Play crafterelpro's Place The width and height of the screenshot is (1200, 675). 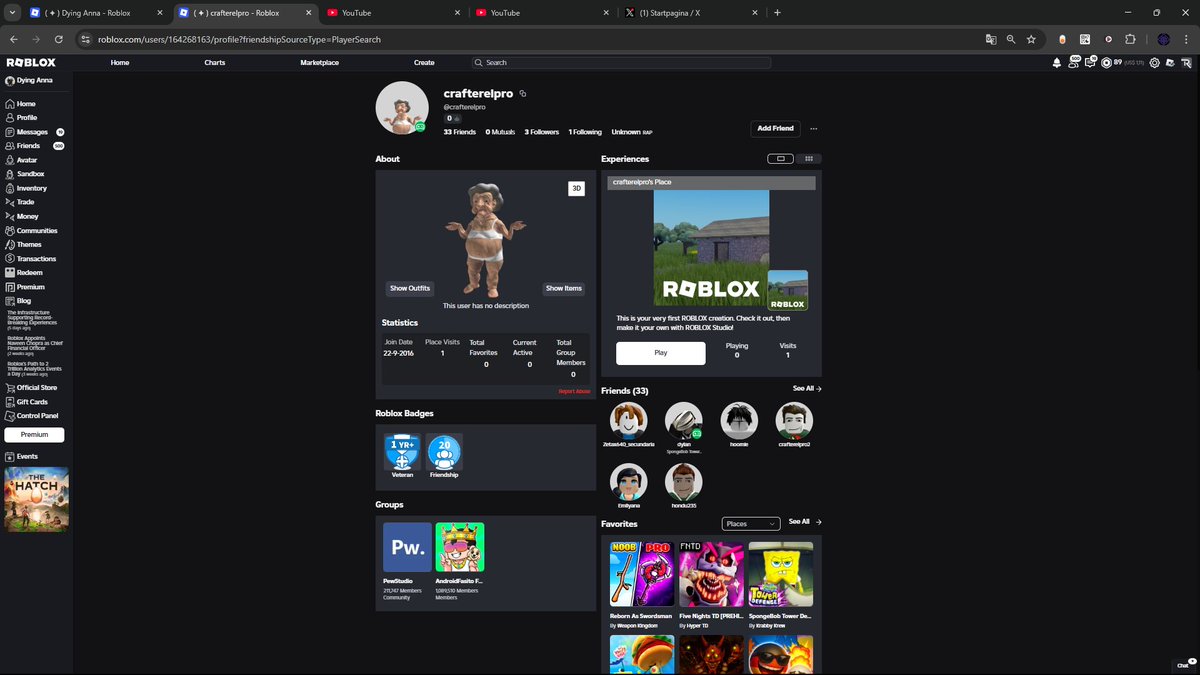point(661,353)
